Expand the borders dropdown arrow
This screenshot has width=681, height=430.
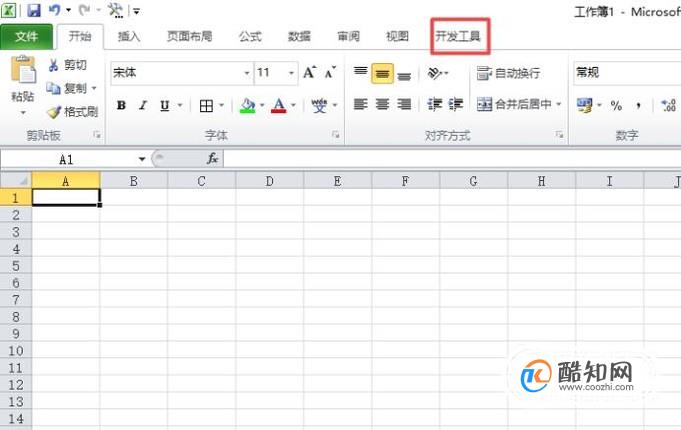click(x=221, y=106)
